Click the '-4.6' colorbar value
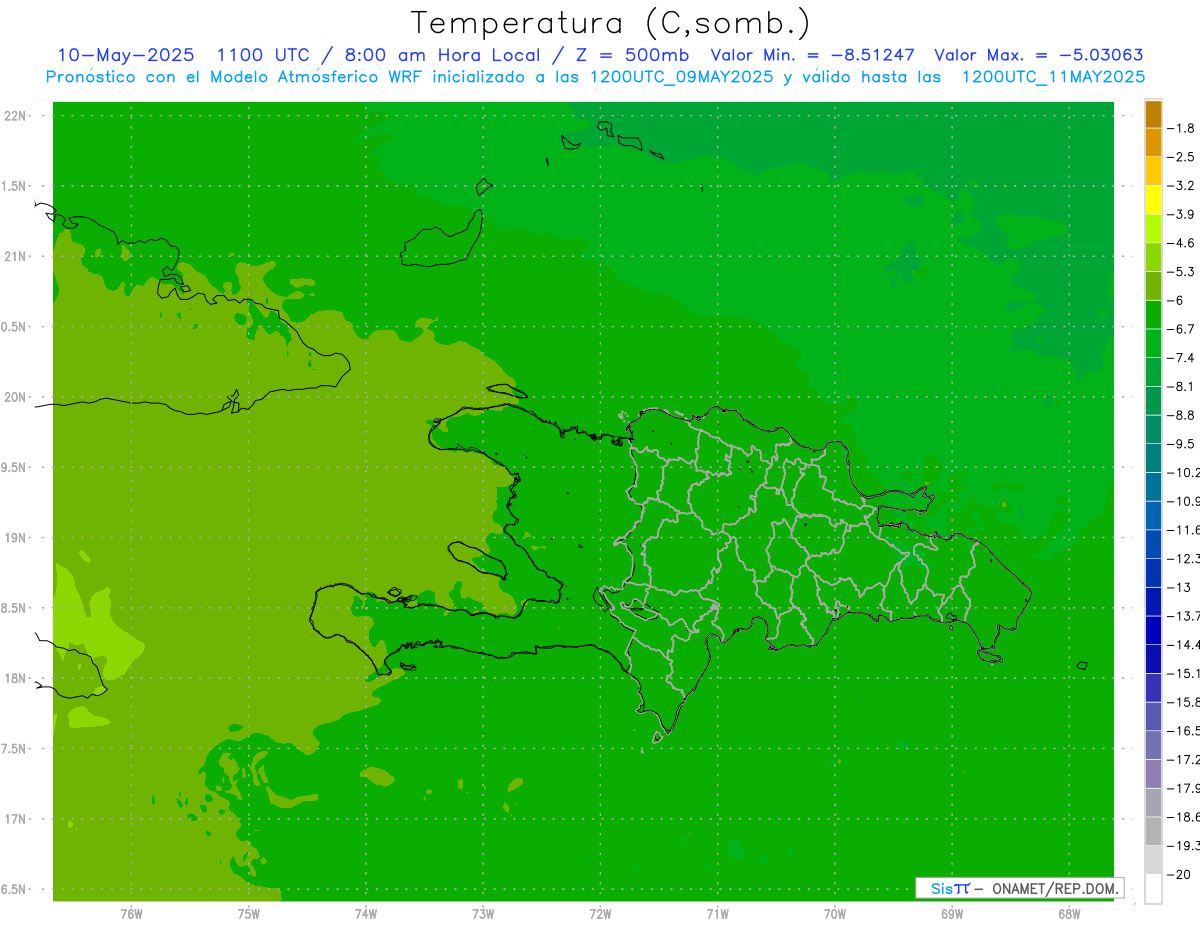Image resolution: width=1200 pixels, height=927 pixels. [x=1182, y=243]
